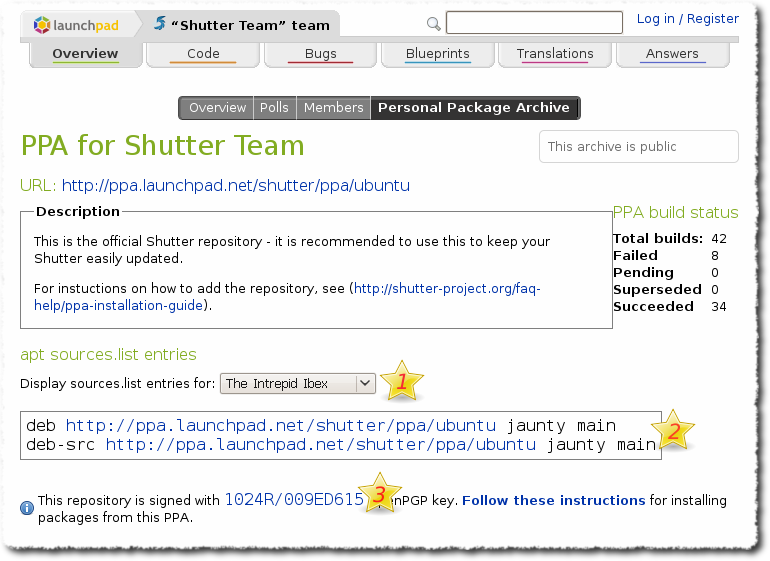770x561 pixels.
Task: Select the Personal Package Archive sub-menu item
Action: pyautogui.click(x=474, y=108)
